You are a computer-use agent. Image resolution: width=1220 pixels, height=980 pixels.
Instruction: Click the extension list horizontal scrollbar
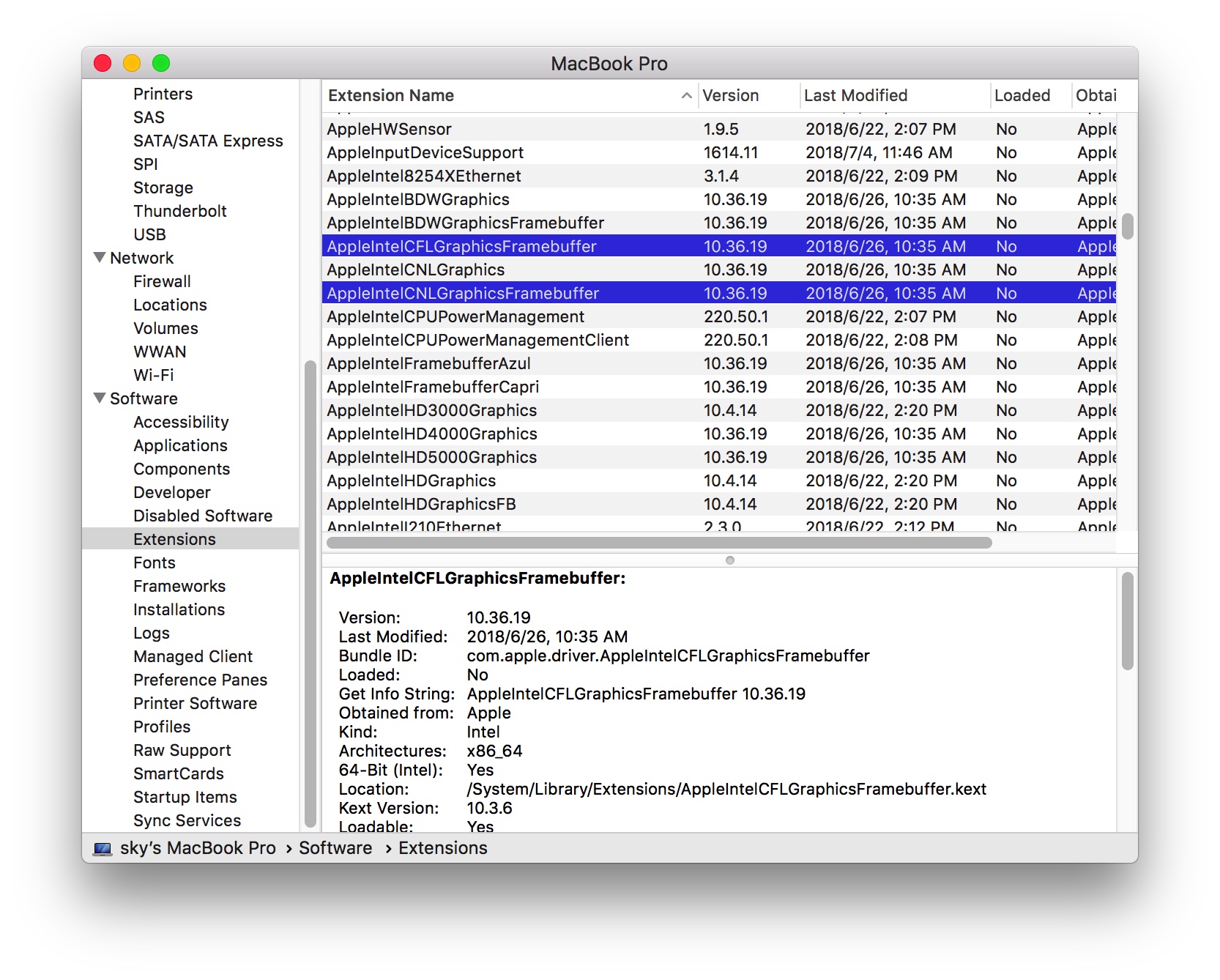click(x=659, y=543)
